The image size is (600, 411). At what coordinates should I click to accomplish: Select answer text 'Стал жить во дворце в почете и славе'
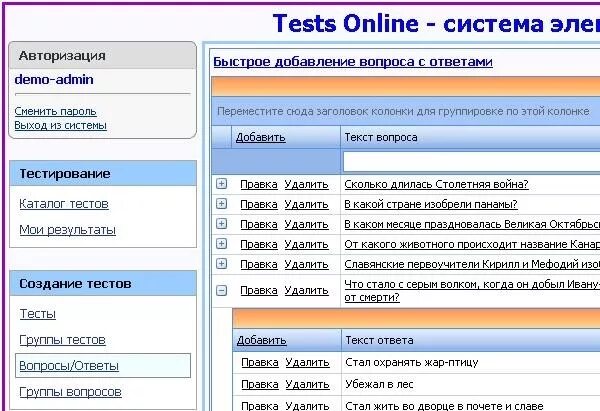444,406
